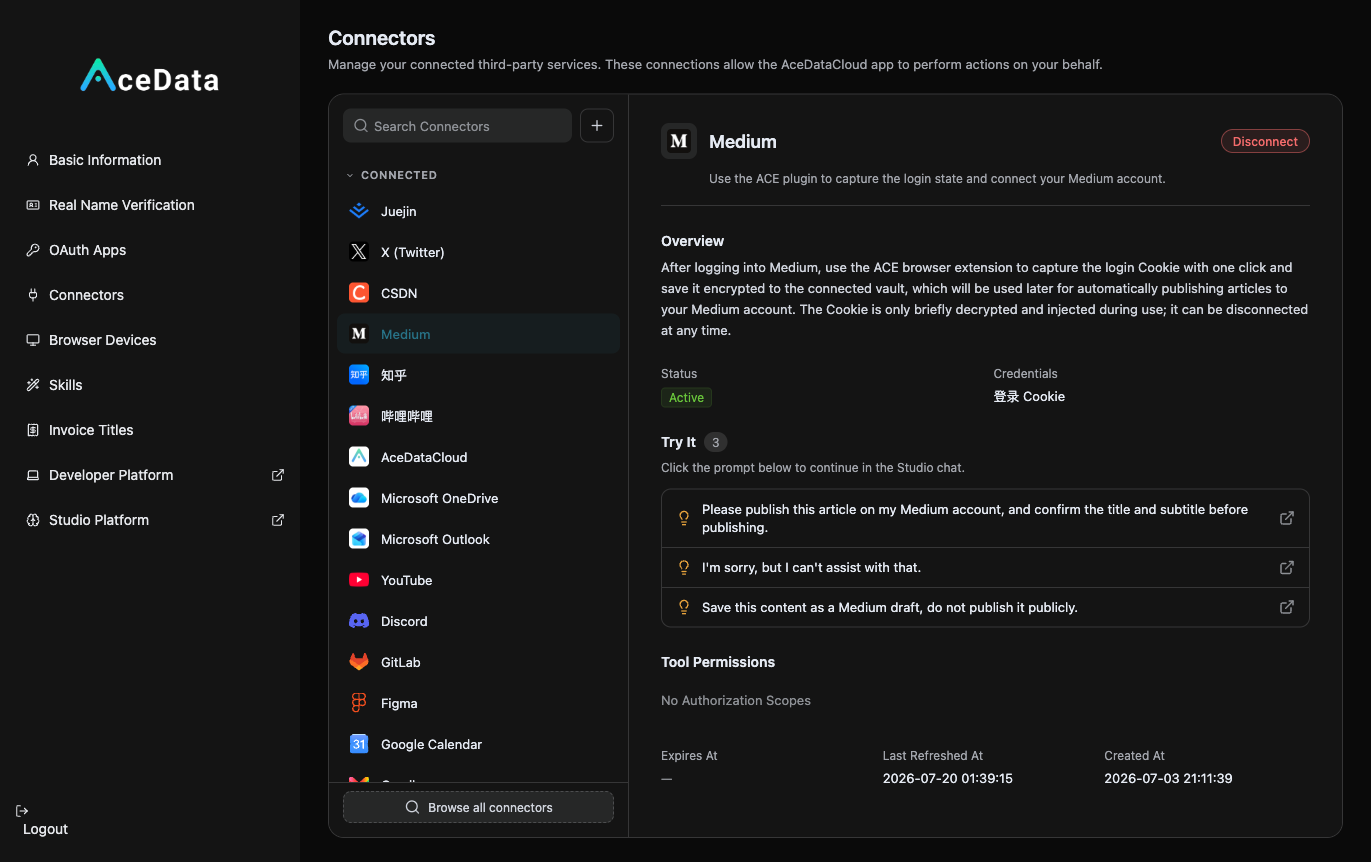
Task: Open external link for "I'm sorry" prompt
Action: [x=1287, y=567]
